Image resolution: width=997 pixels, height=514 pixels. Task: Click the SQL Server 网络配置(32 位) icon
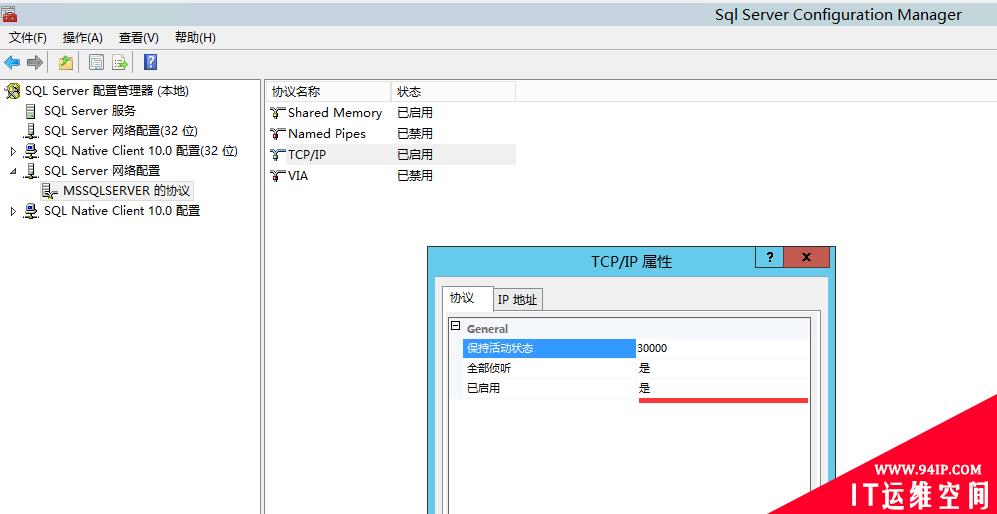pyautogui.click(x=31, y=131)
